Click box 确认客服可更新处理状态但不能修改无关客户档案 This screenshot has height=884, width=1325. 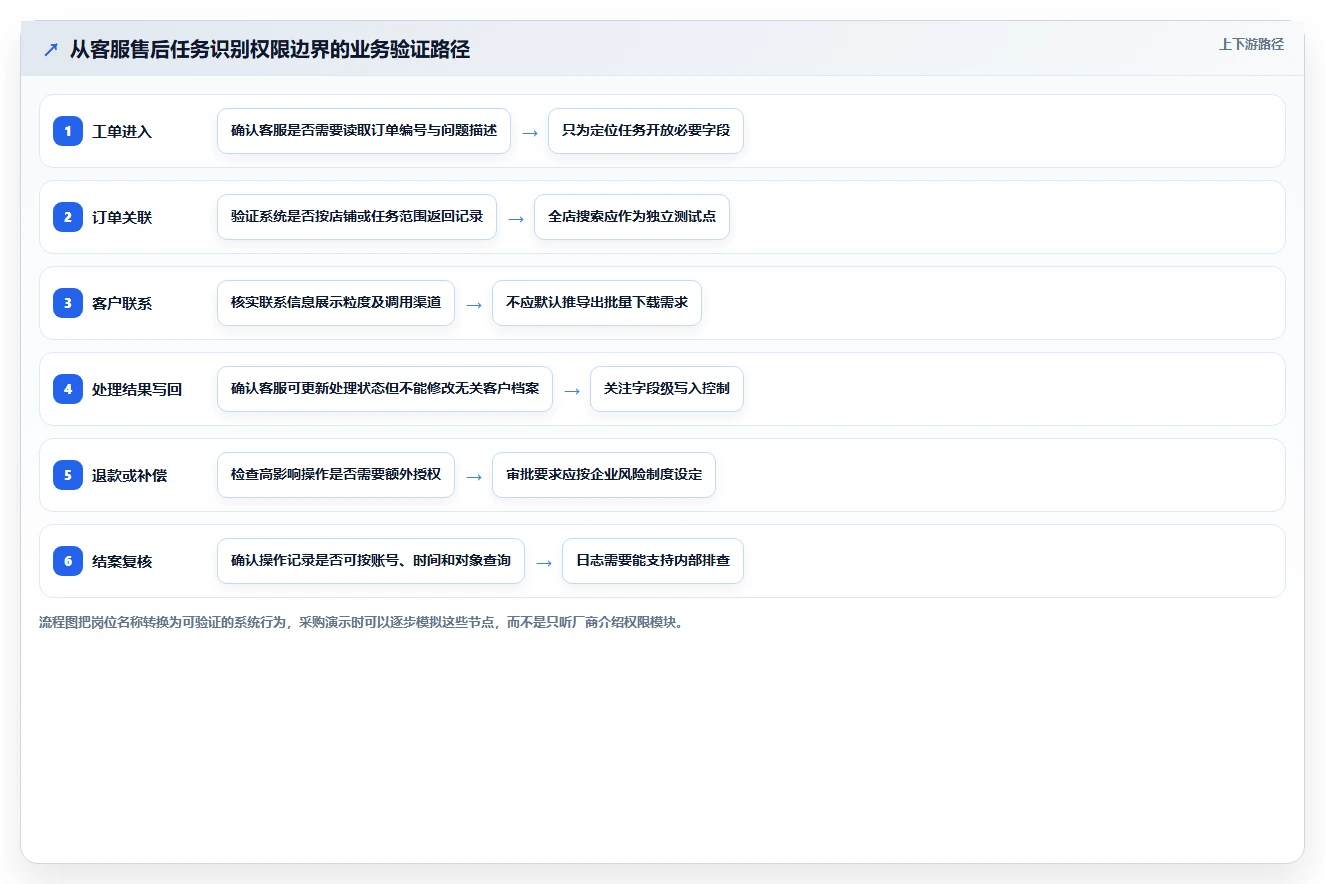coord(385,389)
